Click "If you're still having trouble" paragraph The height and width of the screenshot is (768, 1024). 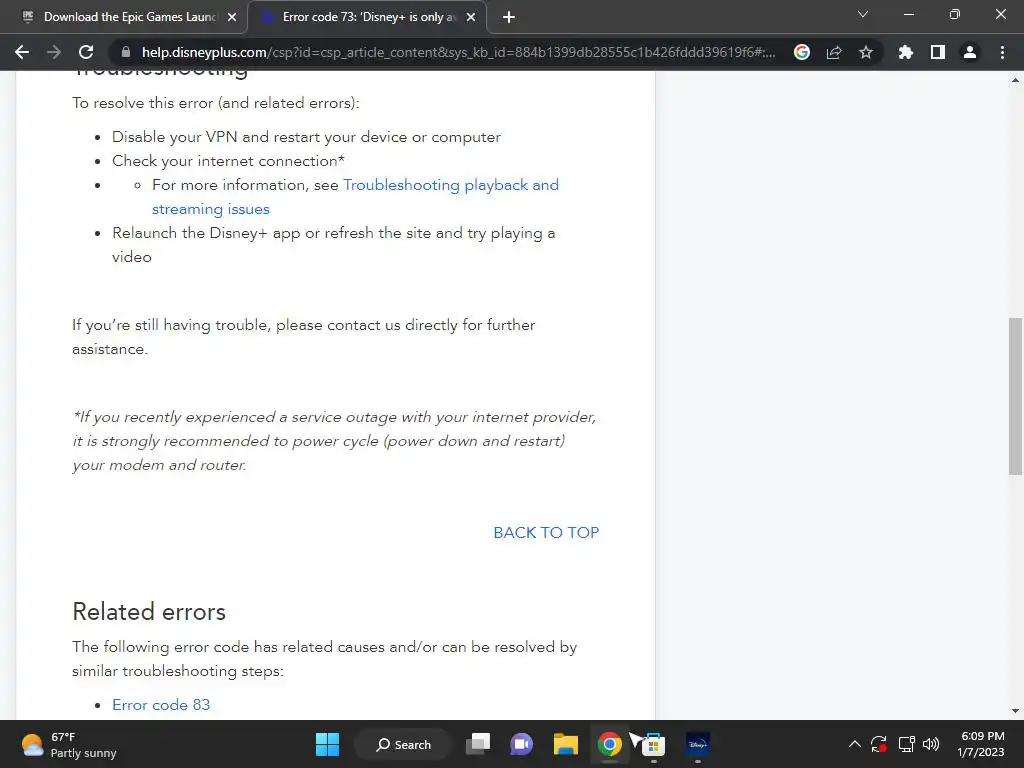pos(304,337)
